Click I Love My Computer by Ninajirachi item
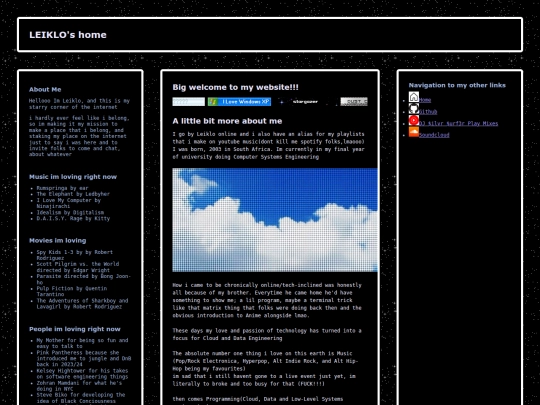The width and height of the screenshot is (540, 405). [69, 203]
